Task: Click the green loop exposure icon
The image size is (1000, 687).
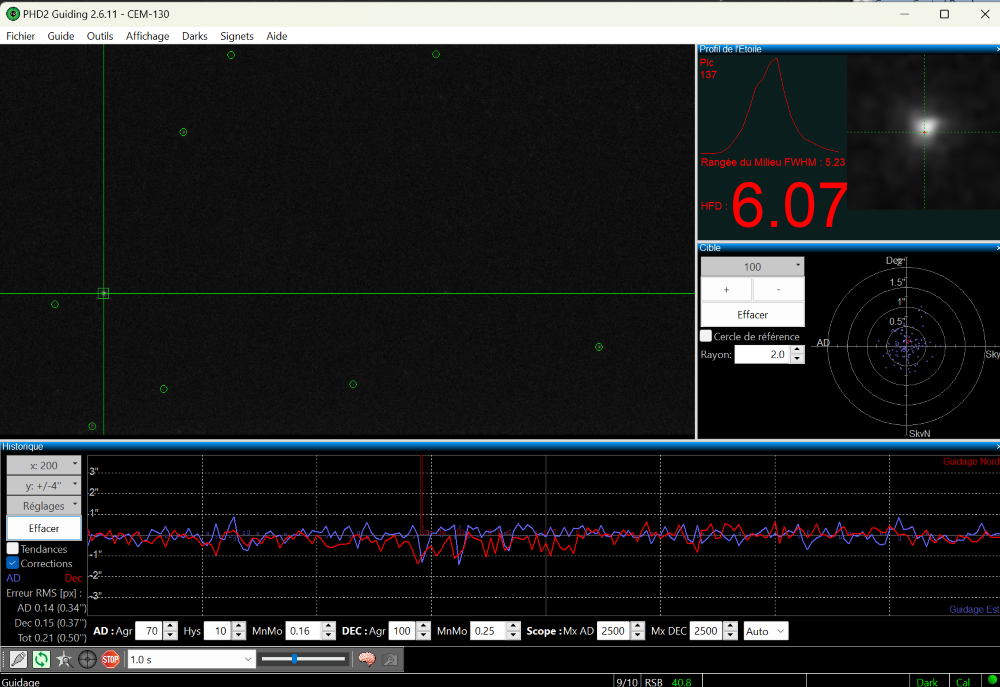Action: pos(41,659)
